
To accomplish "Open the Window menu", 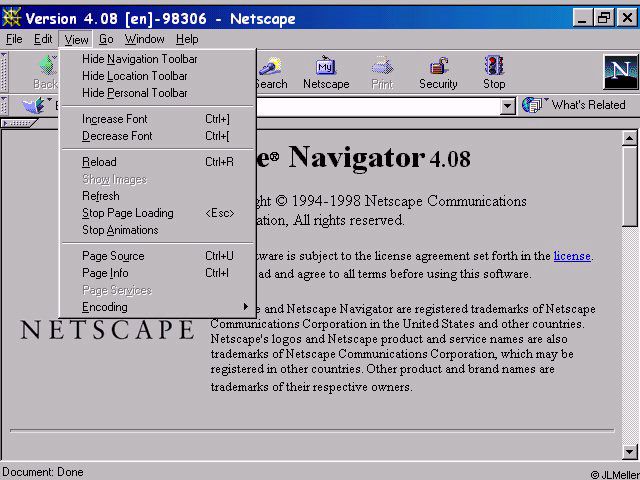I will click(144, 39).
